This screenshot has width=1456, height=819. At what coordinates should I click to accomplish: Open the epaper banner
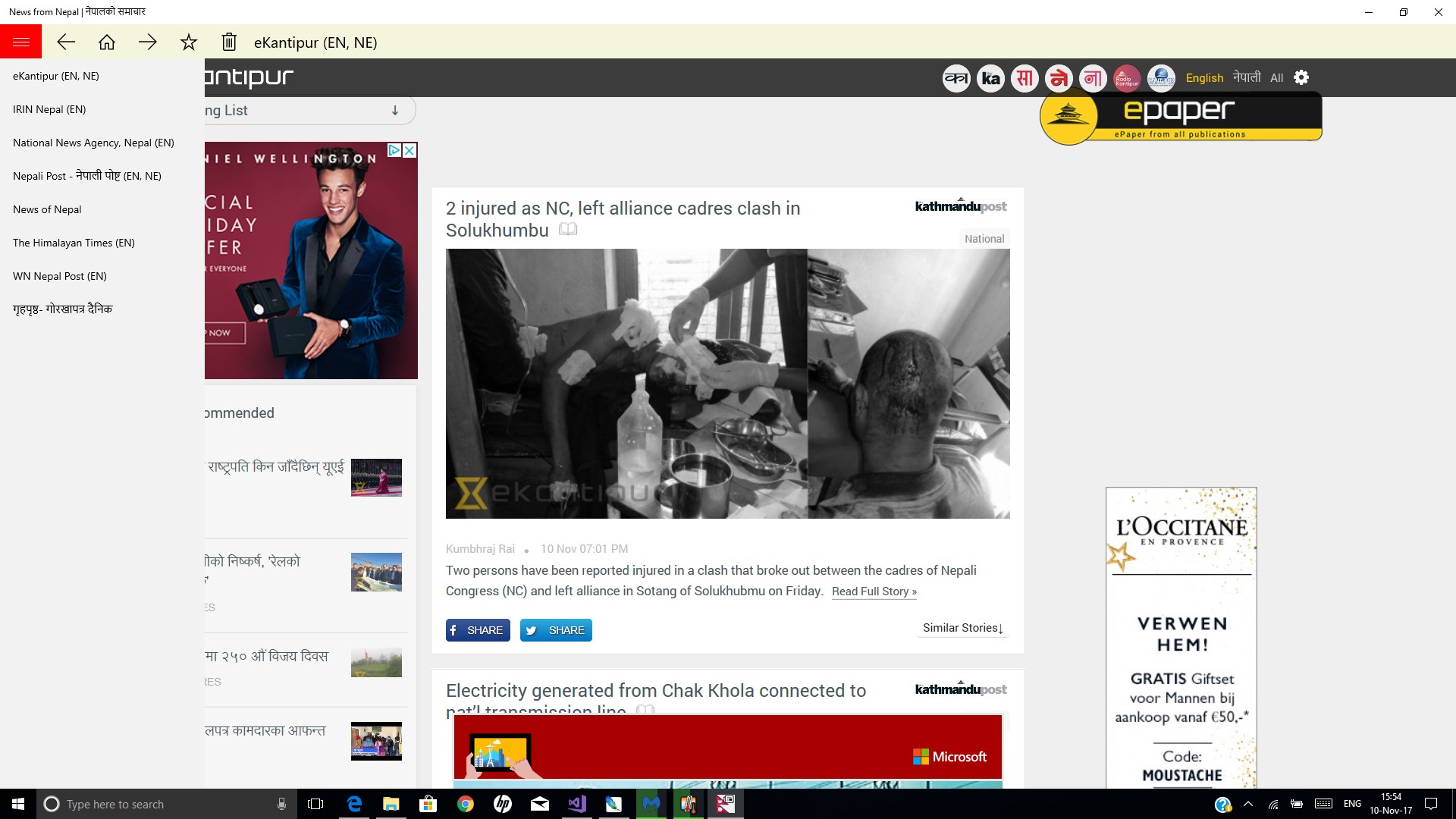point(1180,117)
